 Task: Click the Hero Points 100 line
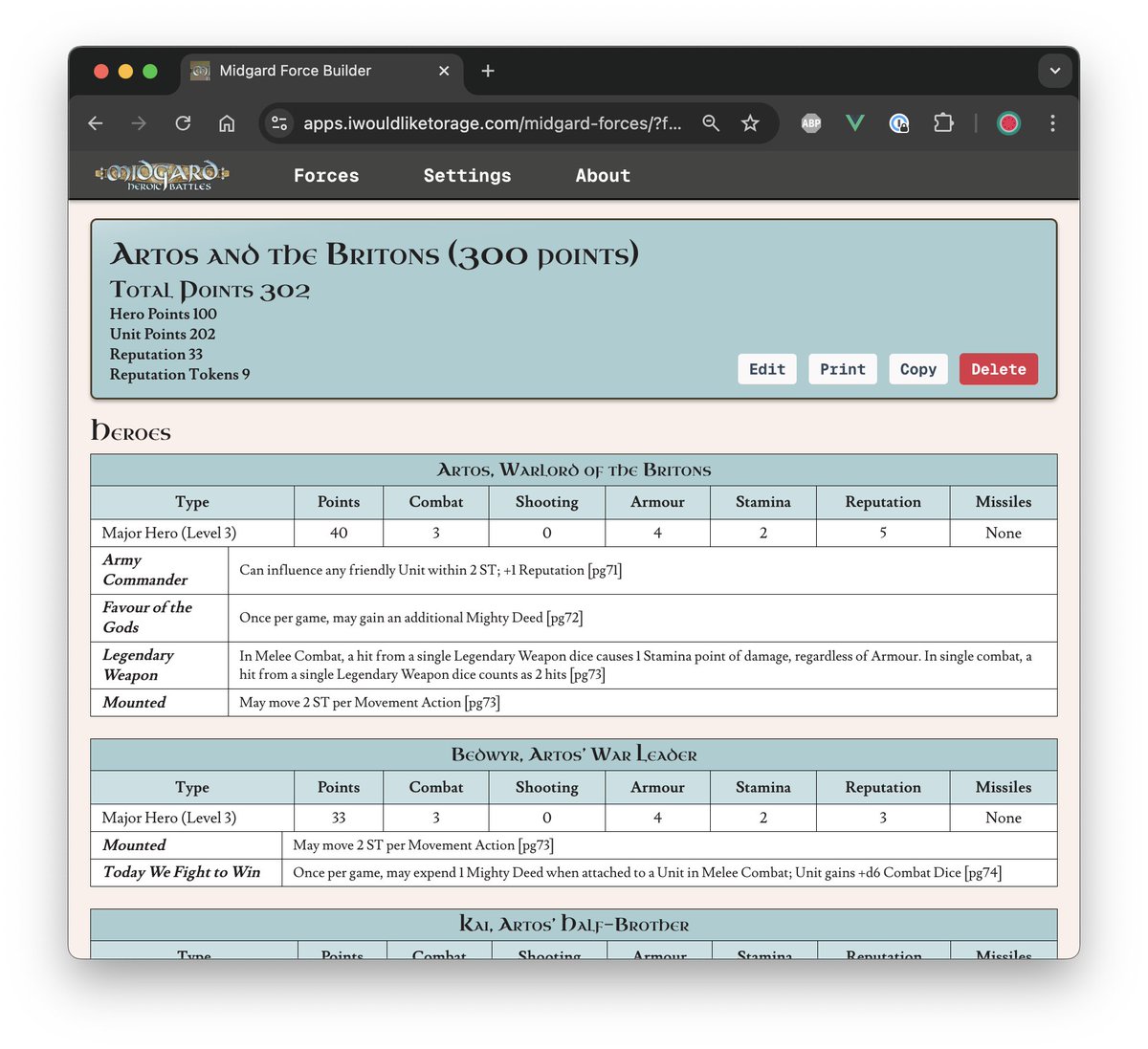tap(164, 314)
